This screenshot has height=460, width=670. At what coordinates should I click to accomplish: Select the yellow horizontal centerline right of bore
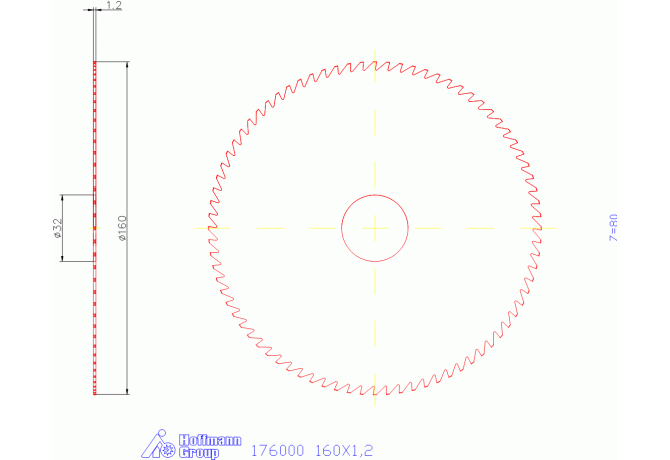click(x=470, y=228)
